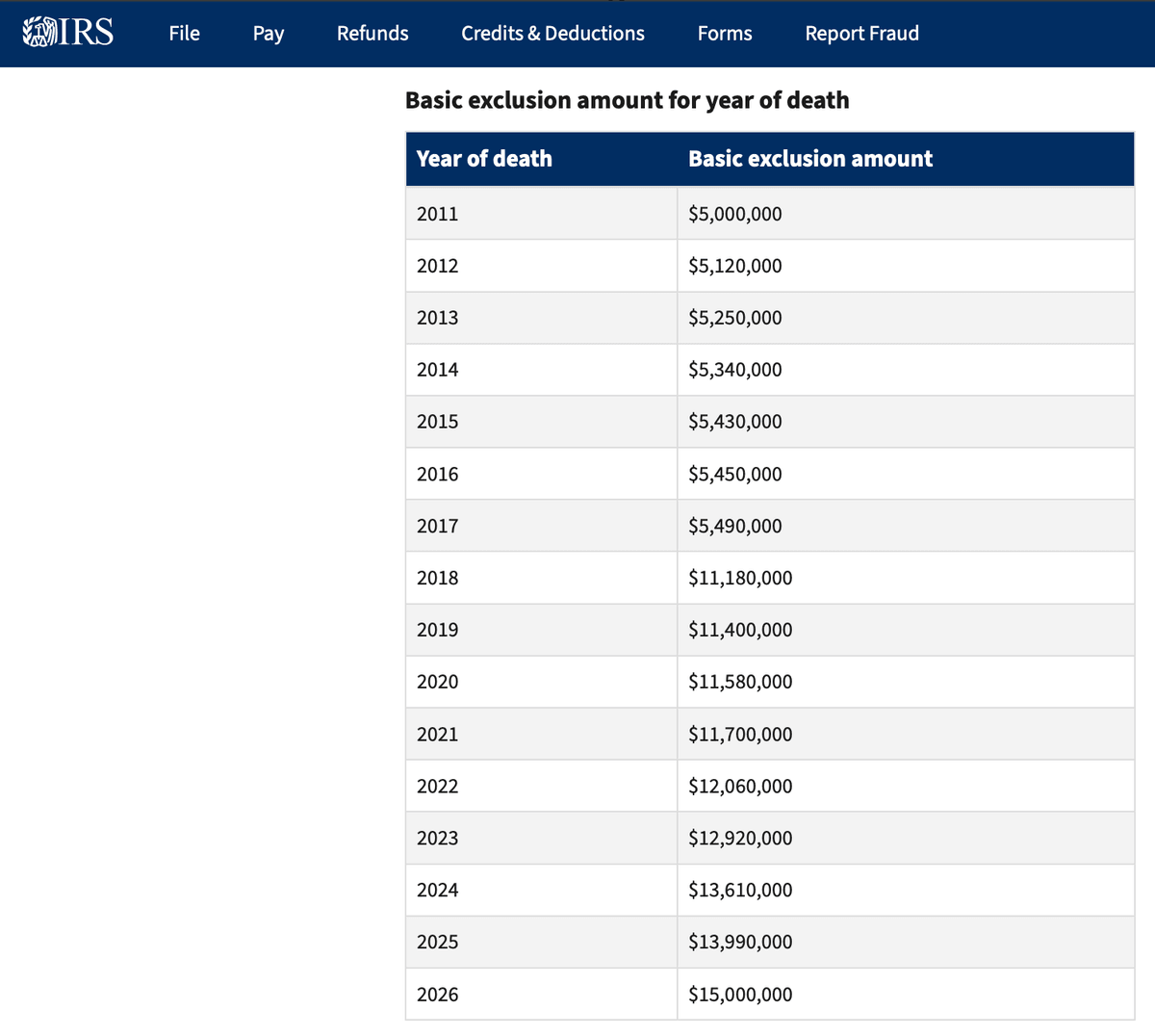The width and height of the screenshot is (1155, 1036).
Task: Open the Report Fraud link
Action: point(862,33)
